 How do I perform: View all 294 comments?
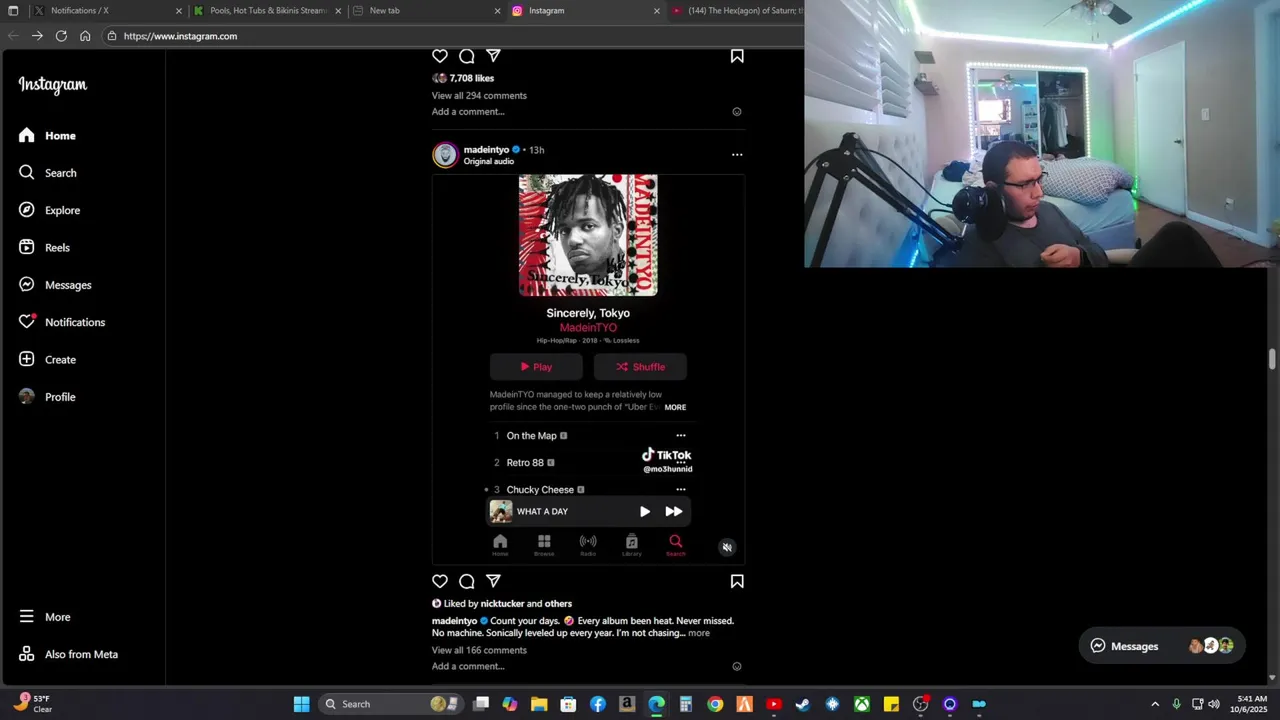(479, 96)
